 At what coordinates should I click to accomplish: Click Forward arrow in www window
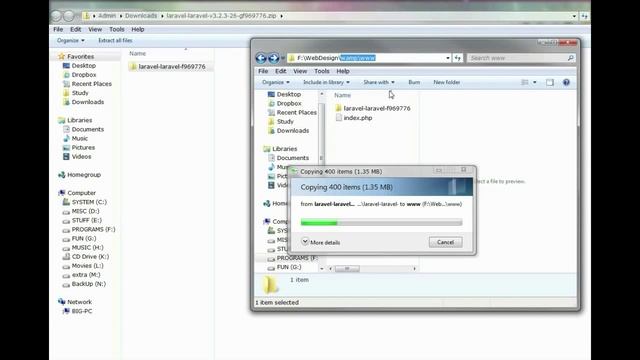[273, 58]
